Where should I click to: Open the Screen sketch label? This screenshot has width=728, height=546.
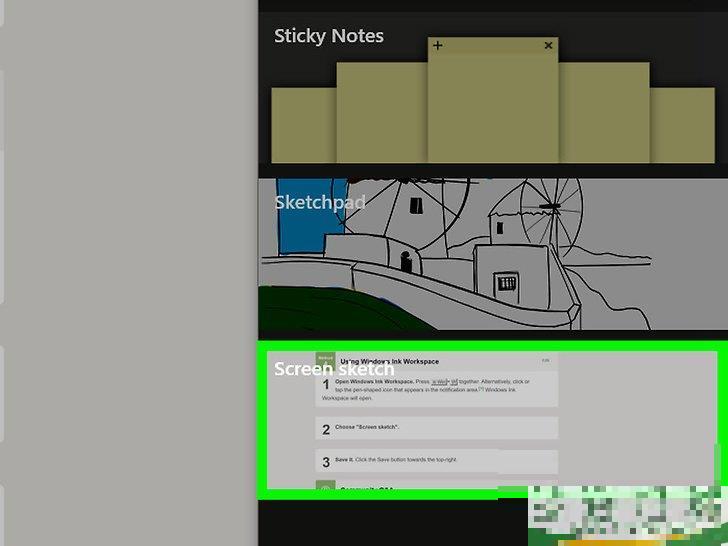click(x=334, y=369)
